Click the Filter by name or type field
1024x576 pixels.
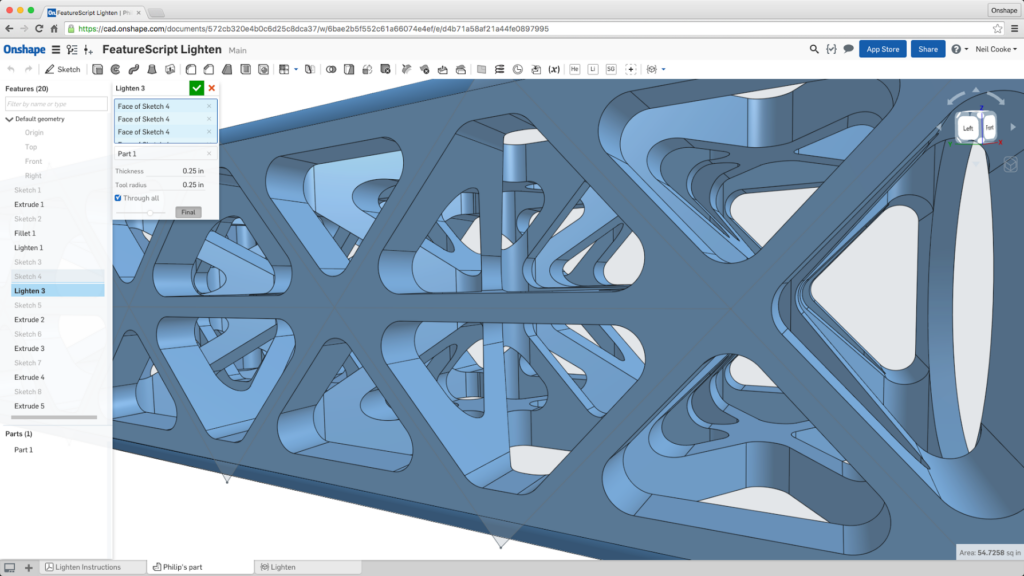(x=56, y=104)
